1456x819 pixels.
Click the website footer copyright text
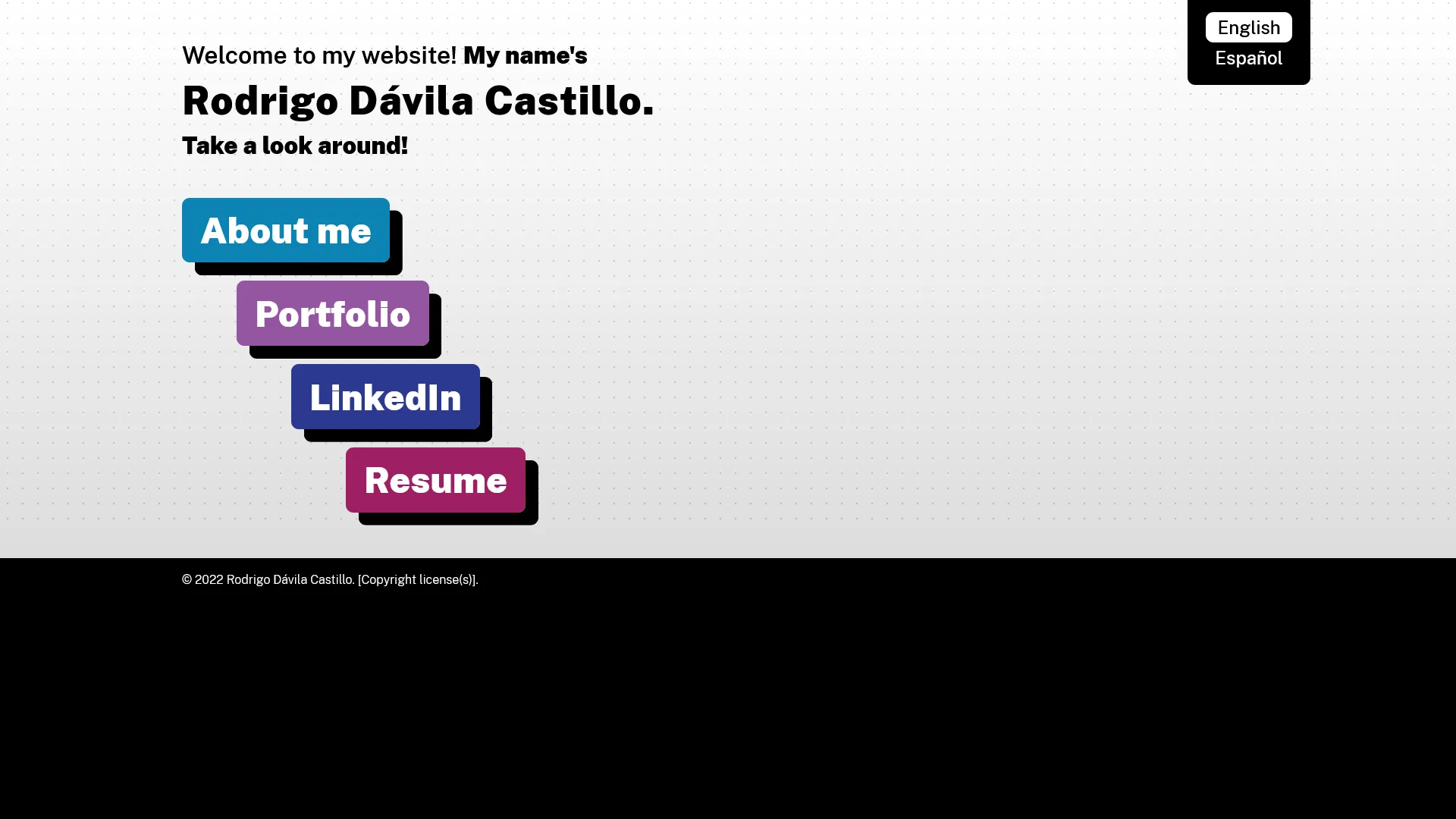(x=330, y=579)
